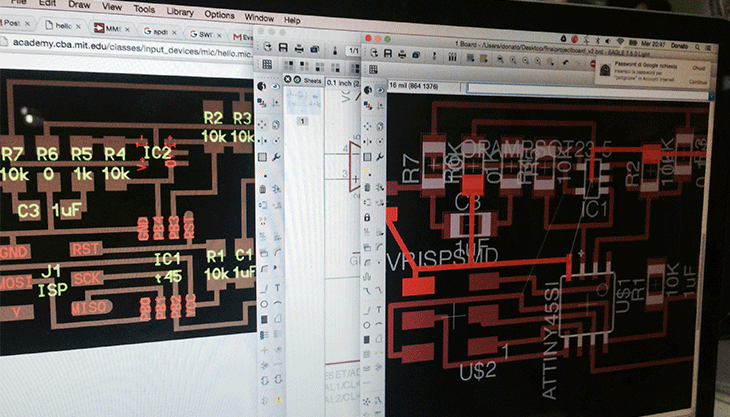Save icon in the Board window toolbar
The width and height of the screenshot is (730, 417).
[388, 54]
